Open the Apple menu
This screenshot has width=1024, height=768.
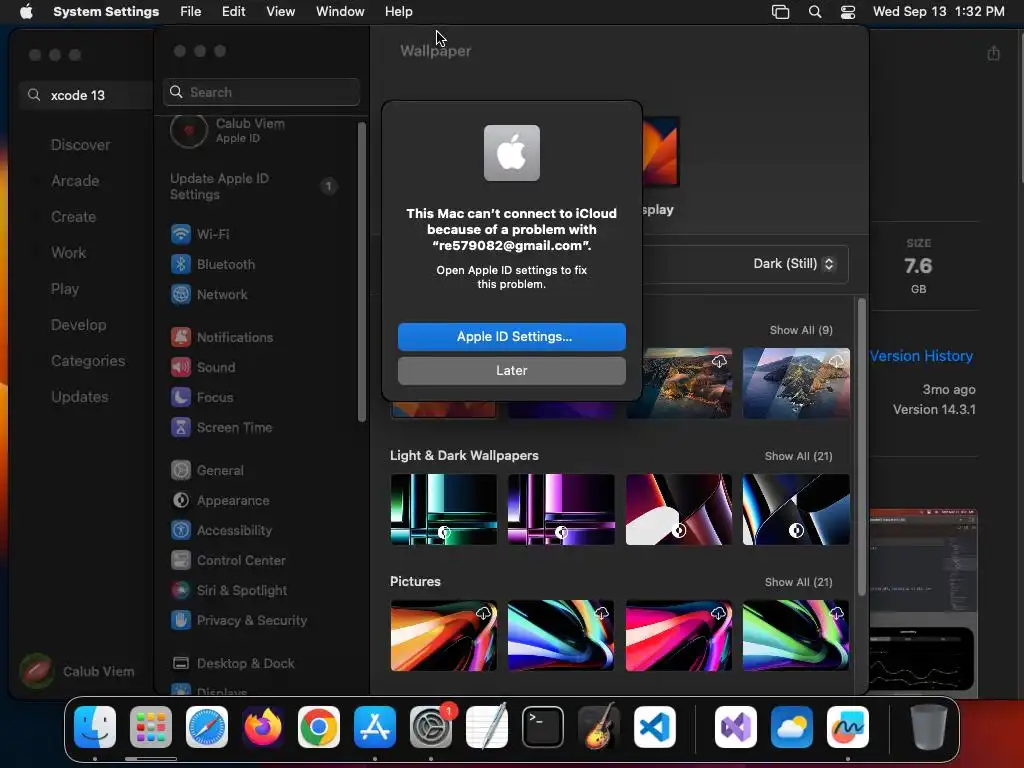26,12
